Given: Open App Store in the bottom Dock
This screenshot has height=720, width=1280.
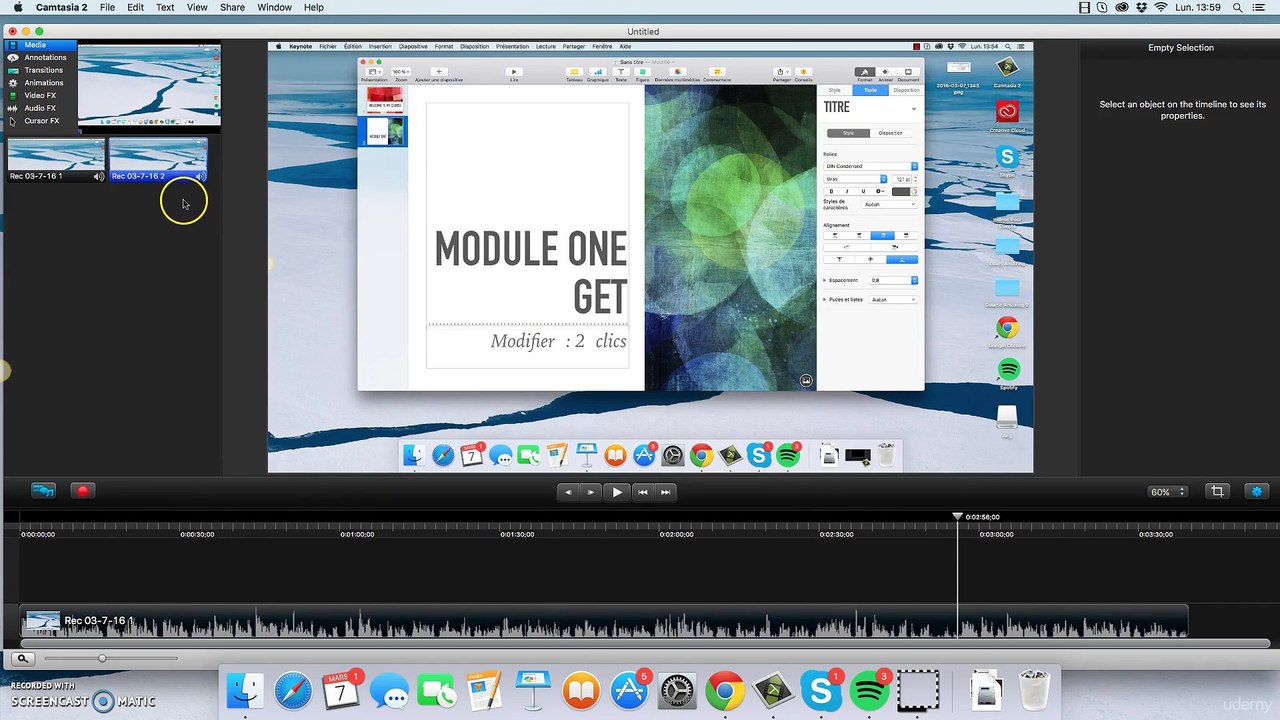Looking at the screenshot, I should (629, 691).
